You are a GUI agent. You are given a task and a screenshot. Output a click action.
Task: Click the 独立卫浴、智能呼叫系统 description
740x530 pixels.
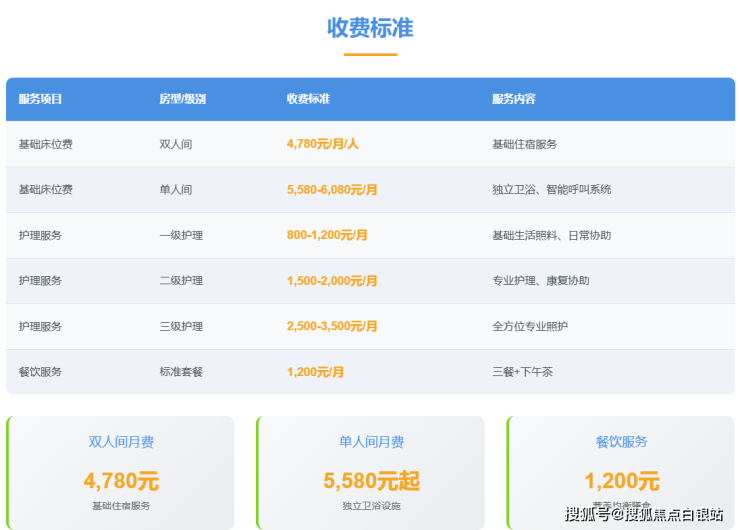click(x=552, y=189)
